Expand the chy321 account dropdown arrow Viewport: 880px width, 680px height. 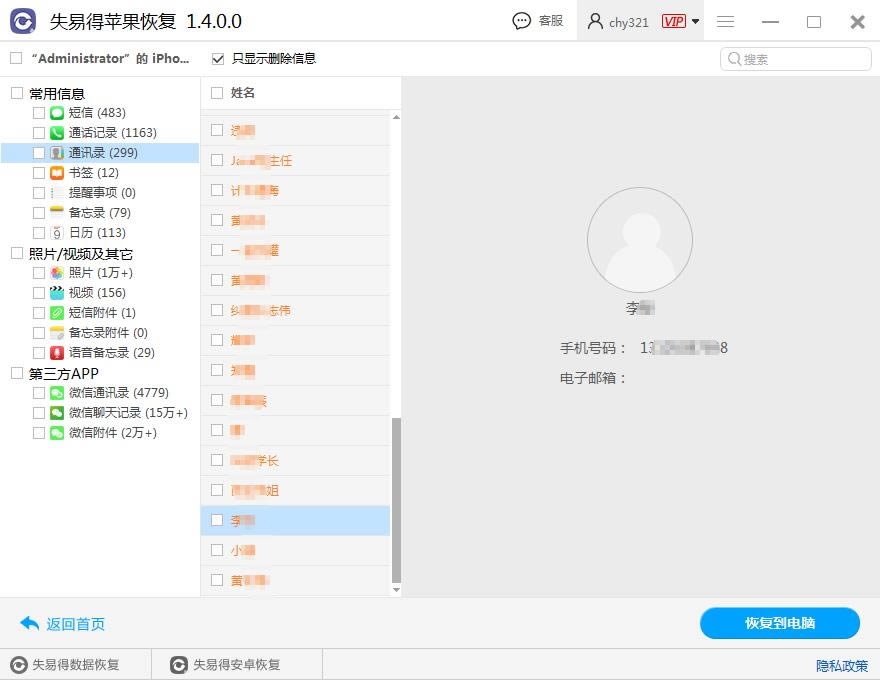[695, 21]
